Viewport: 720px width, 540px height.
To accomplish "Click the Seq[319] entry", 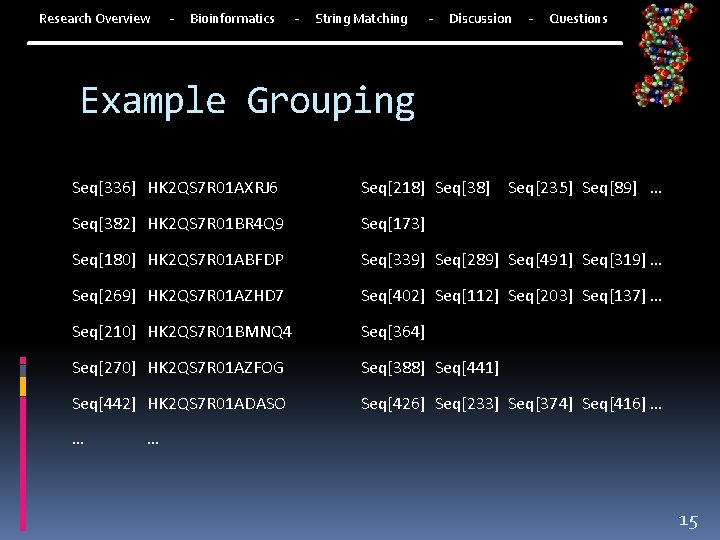I will tap(614, 260).
